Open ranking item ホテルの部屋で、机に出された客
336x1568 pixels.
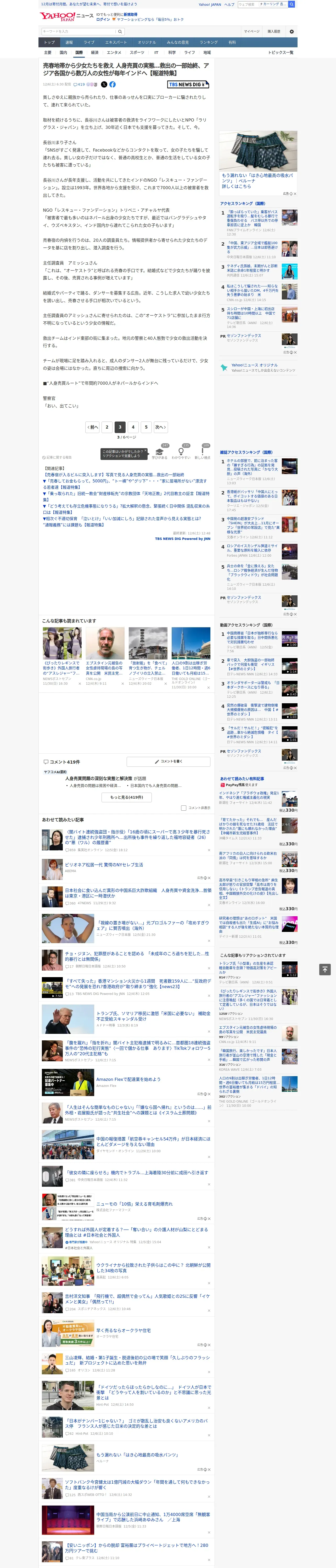pos(253,468)
